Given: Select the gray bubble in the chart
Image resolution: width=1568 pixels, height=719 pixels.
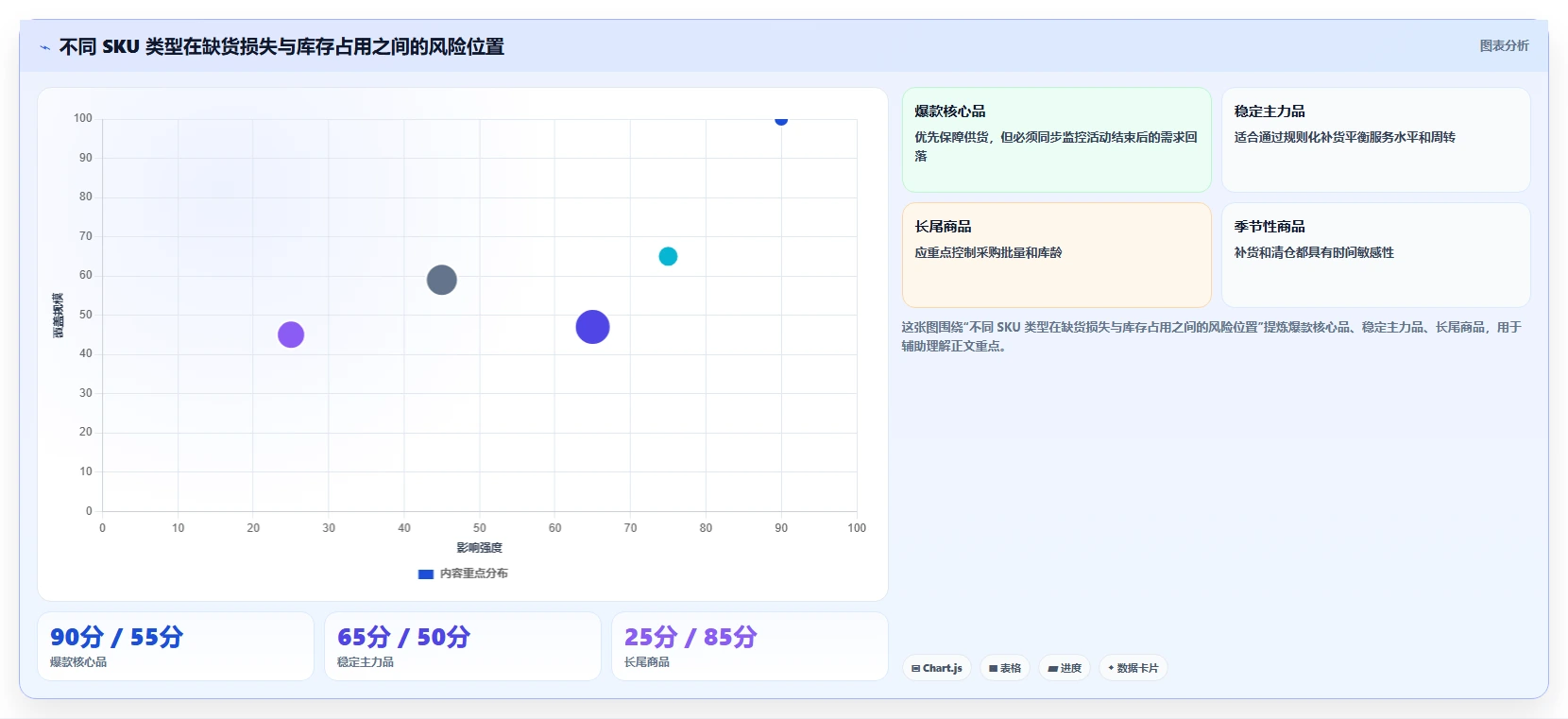Looking at the screenshot, I should coord(441,280).
